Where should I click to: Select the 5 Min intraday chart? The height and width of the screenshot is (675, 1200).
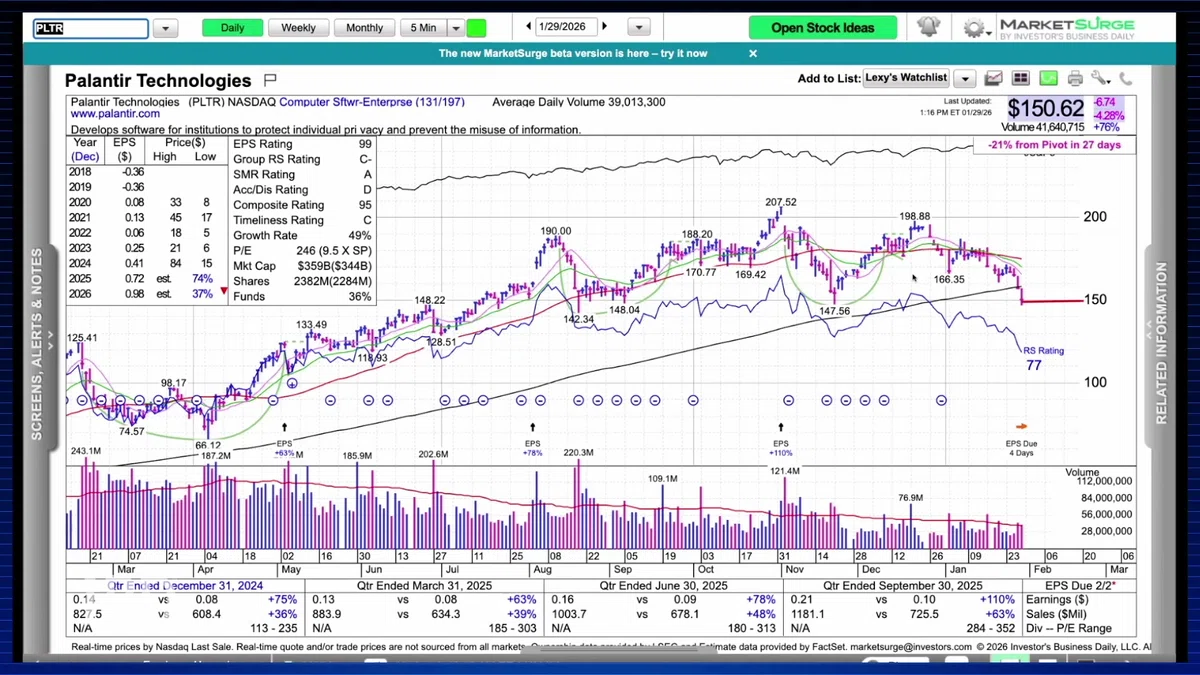(x=423, y=28)
